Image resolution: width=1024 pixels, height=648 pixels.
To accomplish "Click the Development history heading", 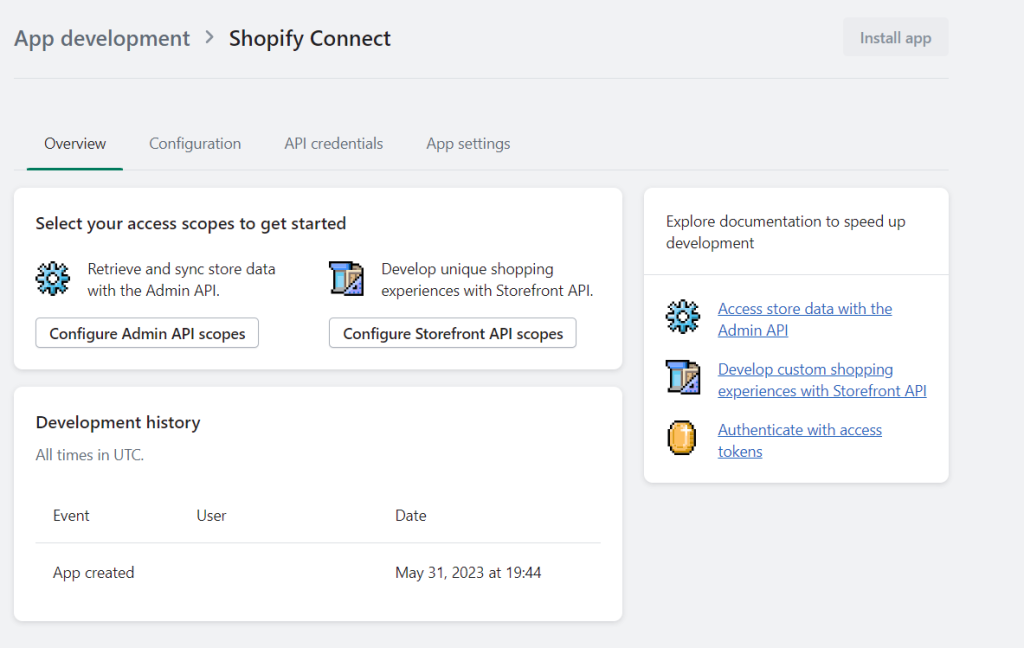I will (118, 423).
